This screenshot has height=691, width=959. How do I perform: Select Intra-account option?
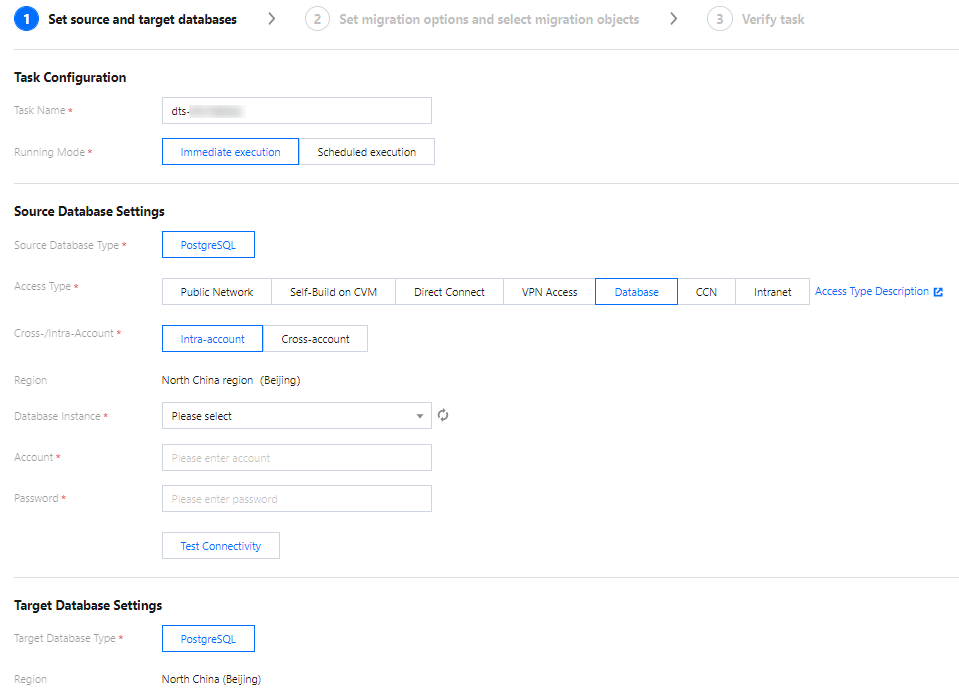click(x=212, y=339)
